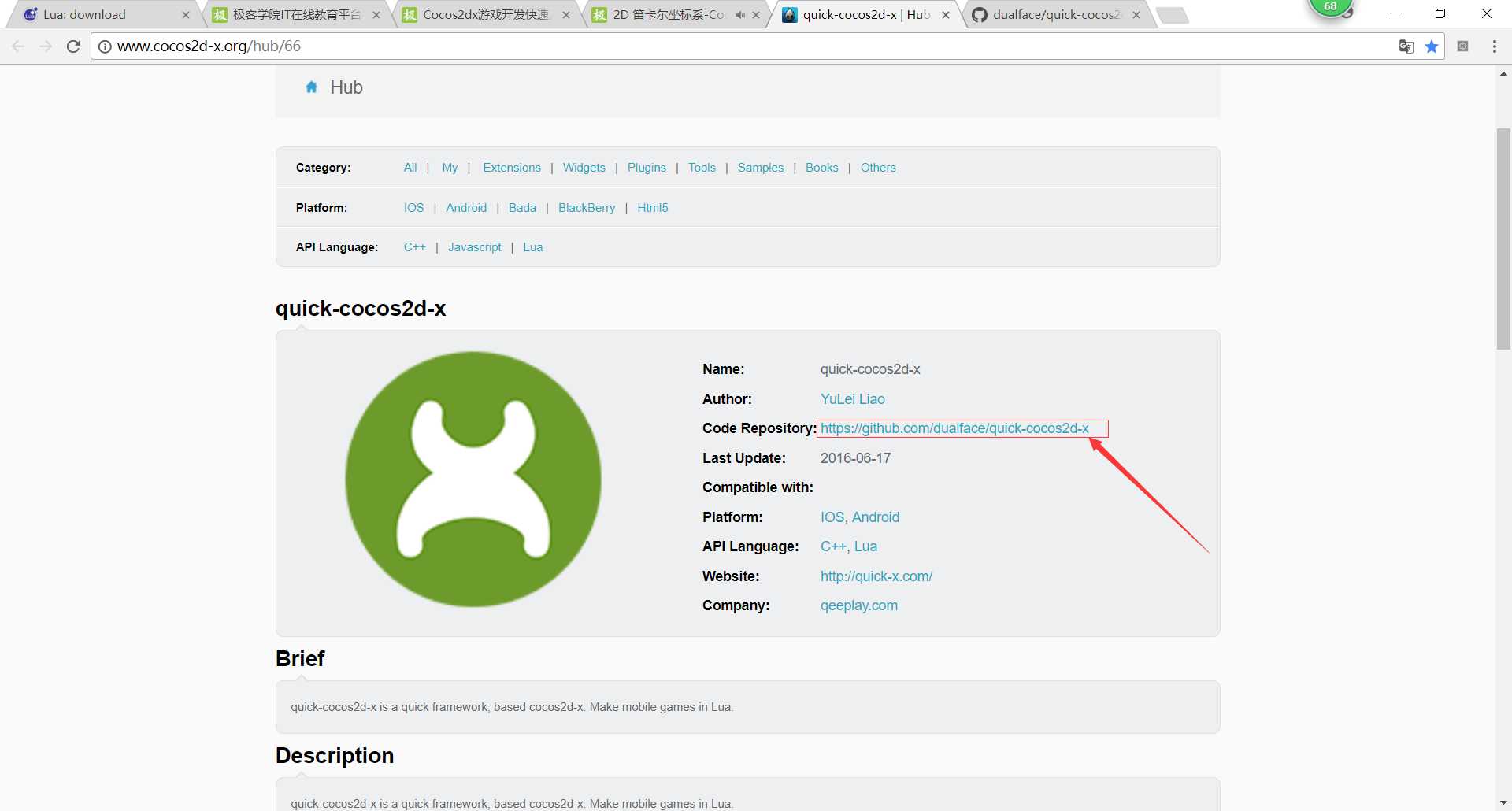
Task: Filter API language by Lua in filter bar
Action: click(533, 247)
